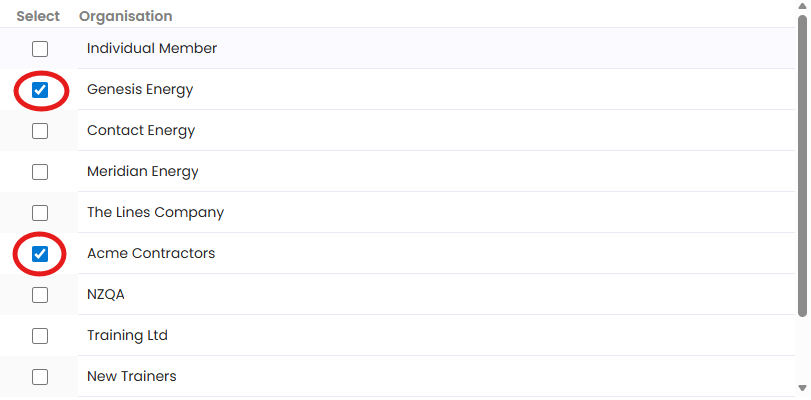This screenshot has width=811, height=400.
Task: Tick the Contact Energy checkbox
Action: coord(40,131)
